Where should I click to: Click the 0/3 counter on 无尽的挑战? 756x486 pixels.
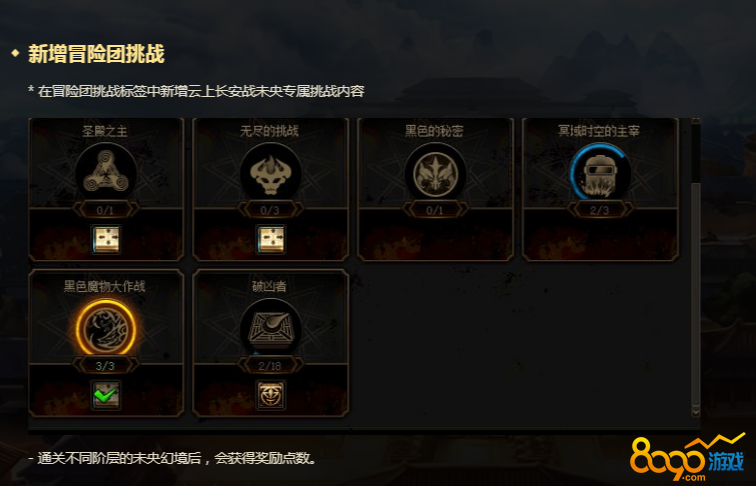270,210
